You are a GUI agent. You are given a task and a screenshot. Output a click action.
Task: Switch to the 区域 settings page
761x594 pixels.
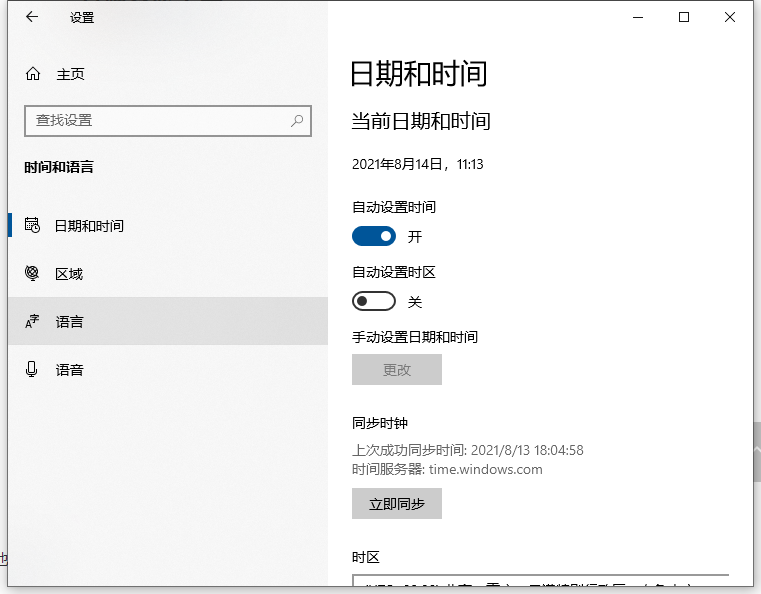69,274
